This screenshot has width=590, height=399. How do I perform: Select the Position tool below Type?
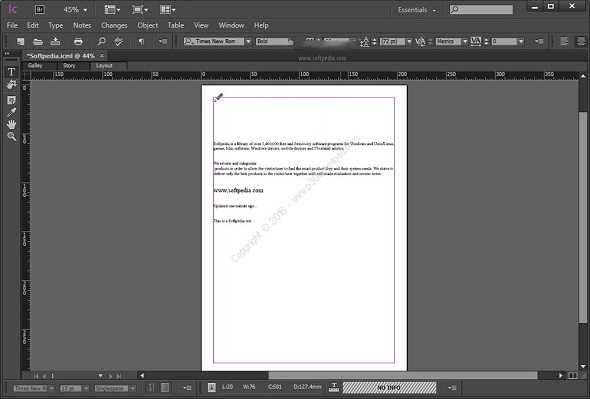[x=11, y=84]
